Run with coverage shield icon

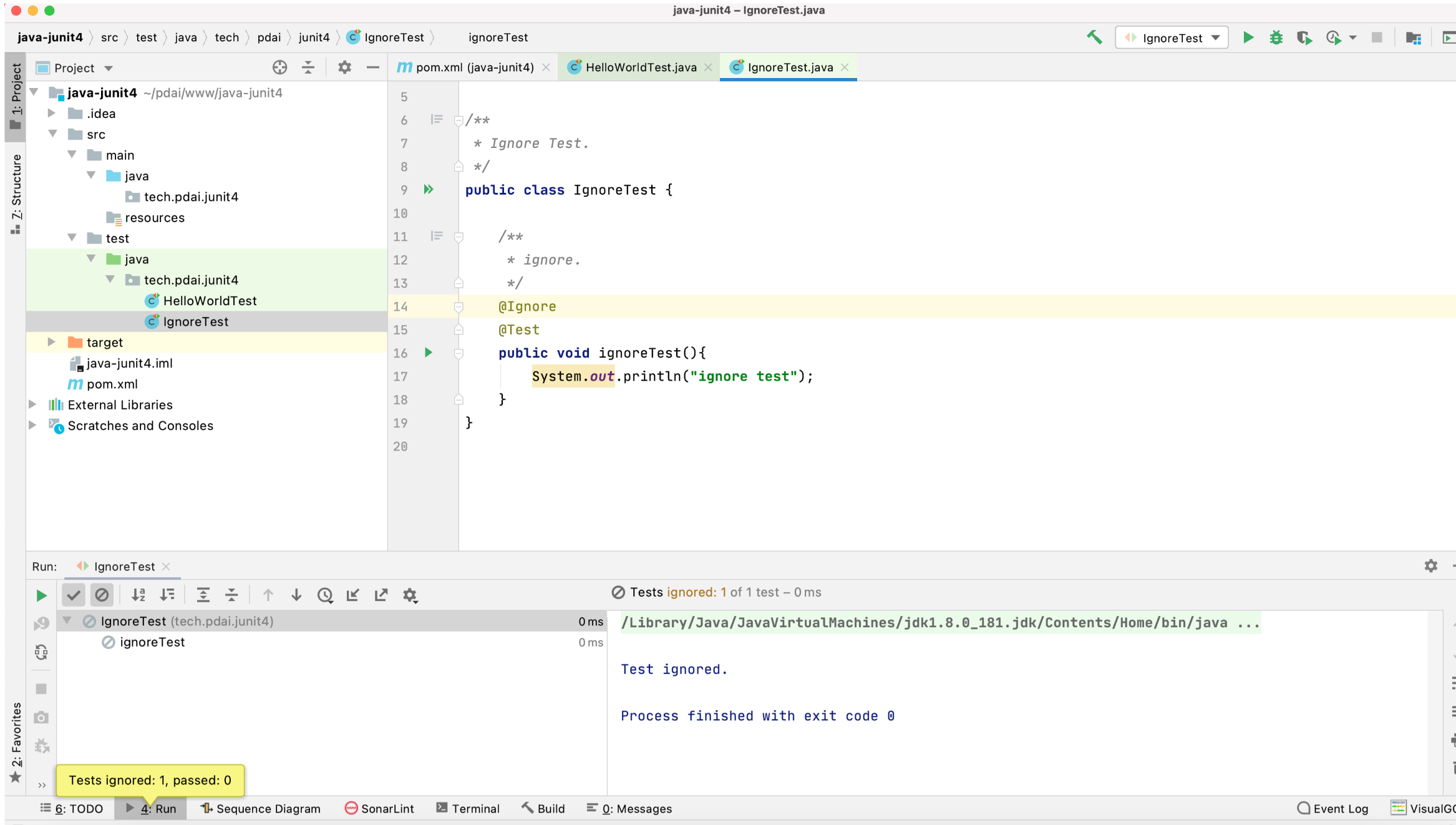[x=1304, y=37]
